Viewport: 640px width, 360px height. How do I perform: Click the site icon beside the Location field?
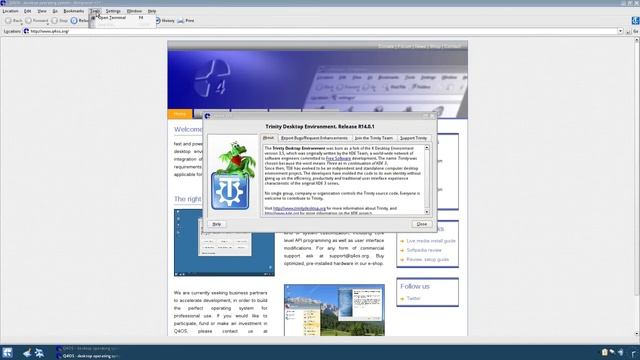pos(26,31)
